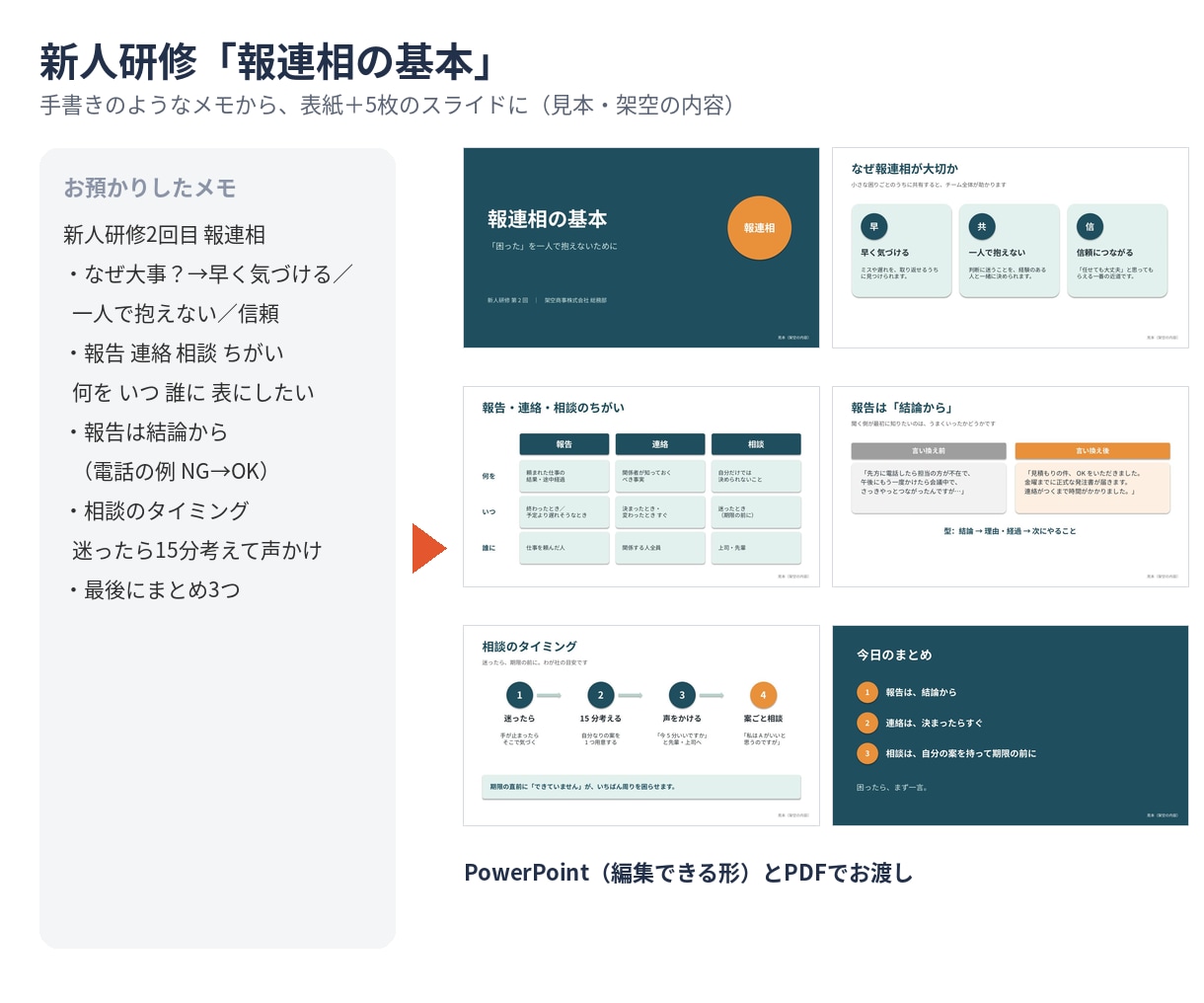Open the 報告は「結論から」 slide thumbnail
The height and width of the screenshot is (1003, 1204).
(1011, 487)
